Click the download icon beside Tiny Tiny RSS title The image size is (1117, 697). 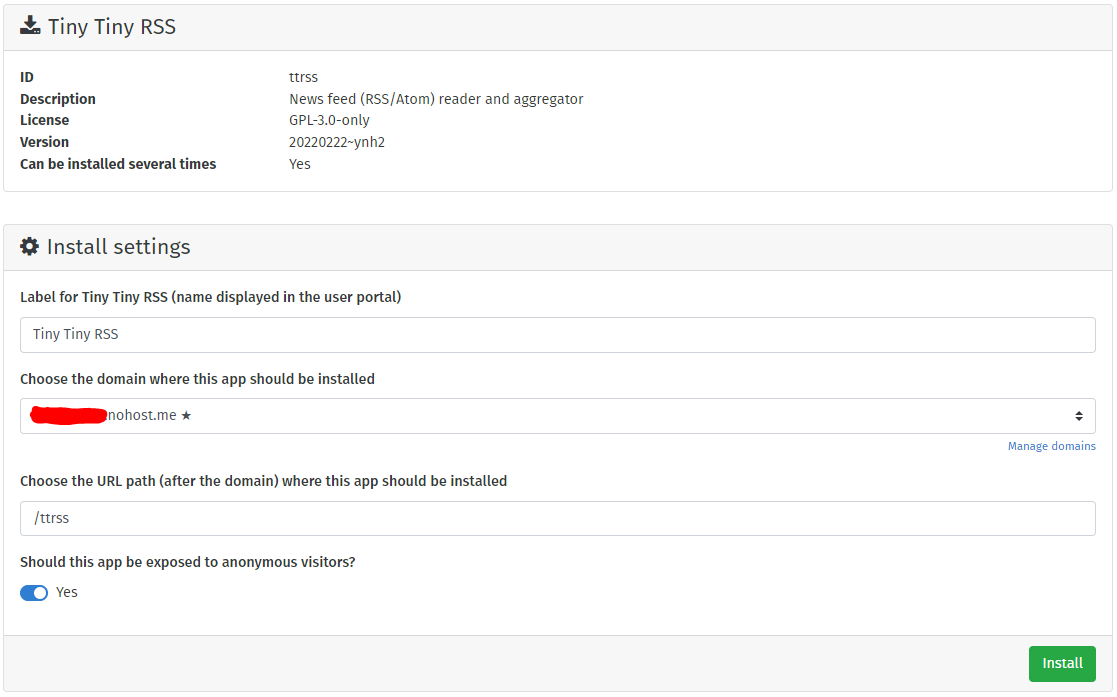[30, 26]
